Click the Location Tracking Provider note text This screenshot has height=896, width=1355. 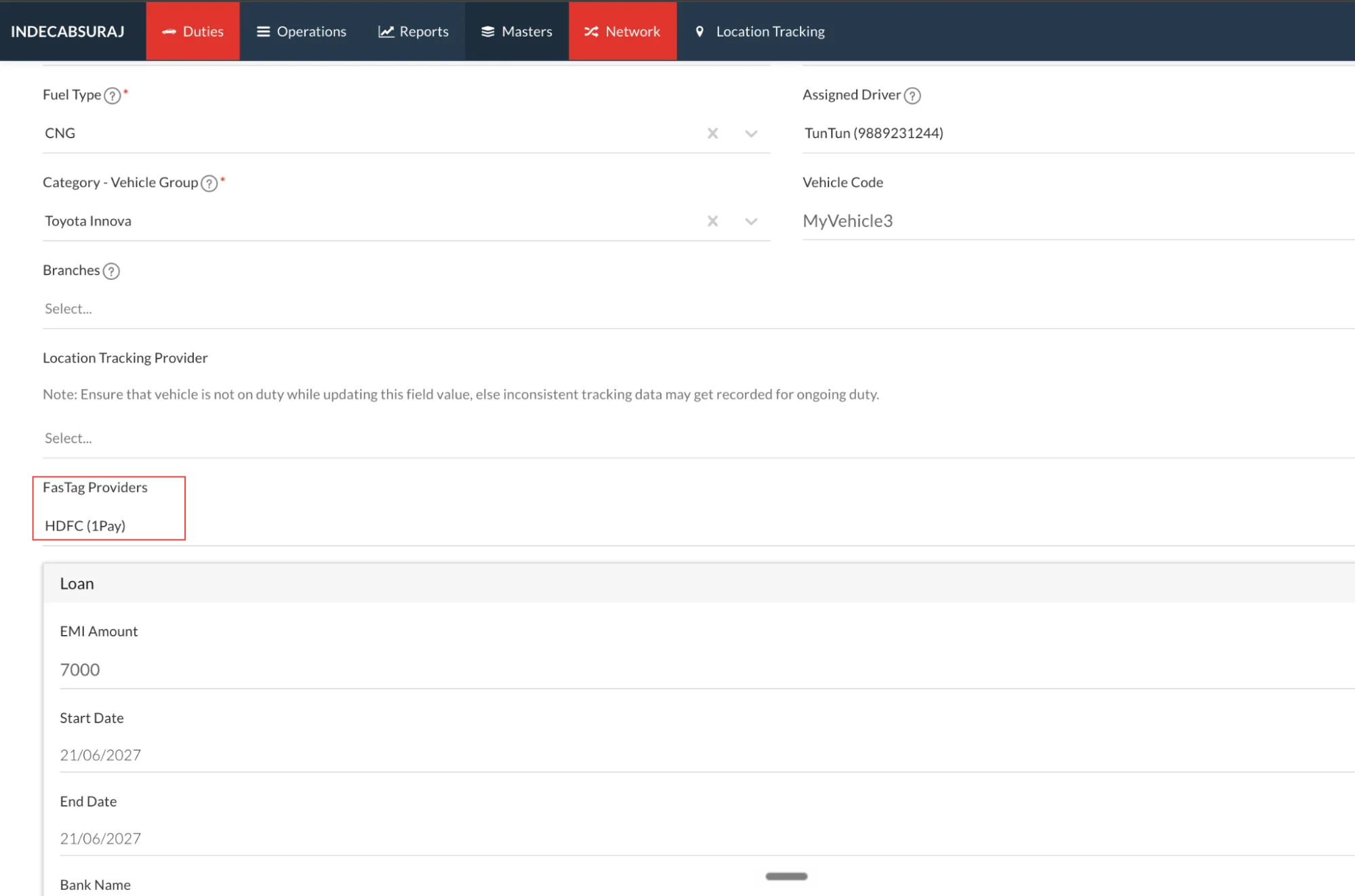click(x=461, y=394)
